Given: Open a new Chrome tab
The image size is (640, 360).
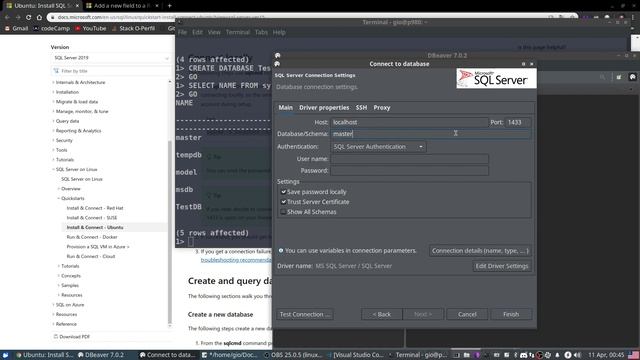Looking at the screenshot, I should [x=169, y=6].
